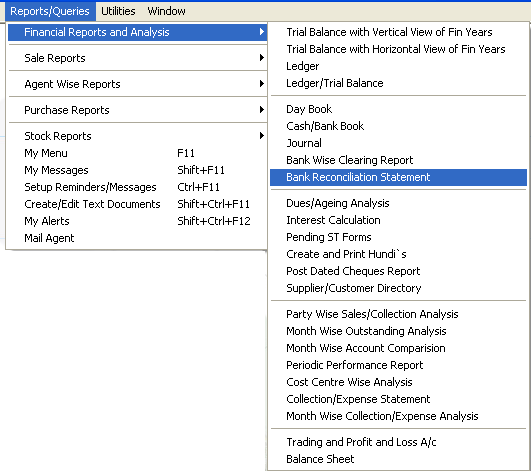Expand Financial Reports and Analysis submenu
531x471 pixels.
point(137,32)
